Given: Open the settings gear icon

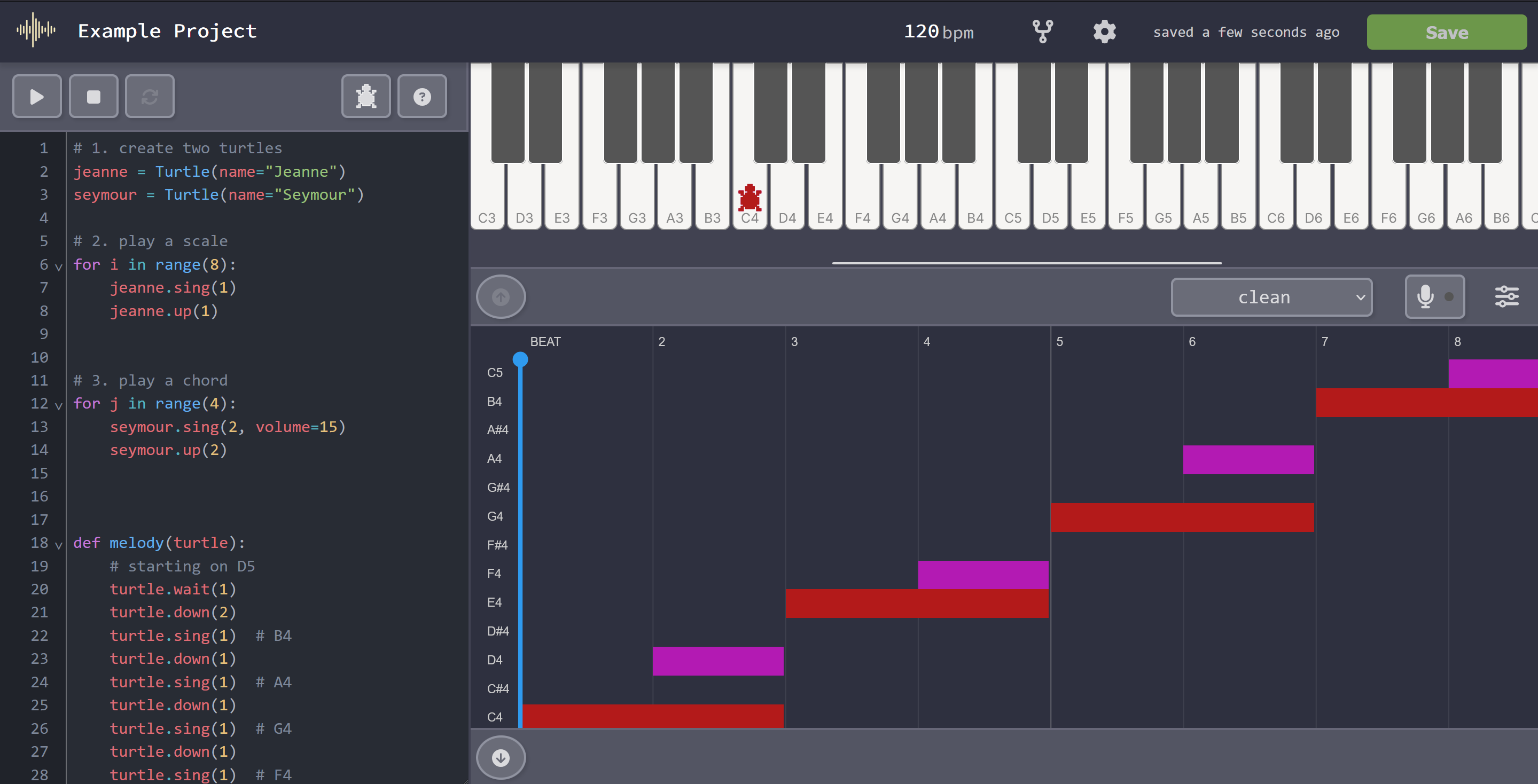Looking at the screenshot, I should pyautogui.click(x=1104, y=32).
